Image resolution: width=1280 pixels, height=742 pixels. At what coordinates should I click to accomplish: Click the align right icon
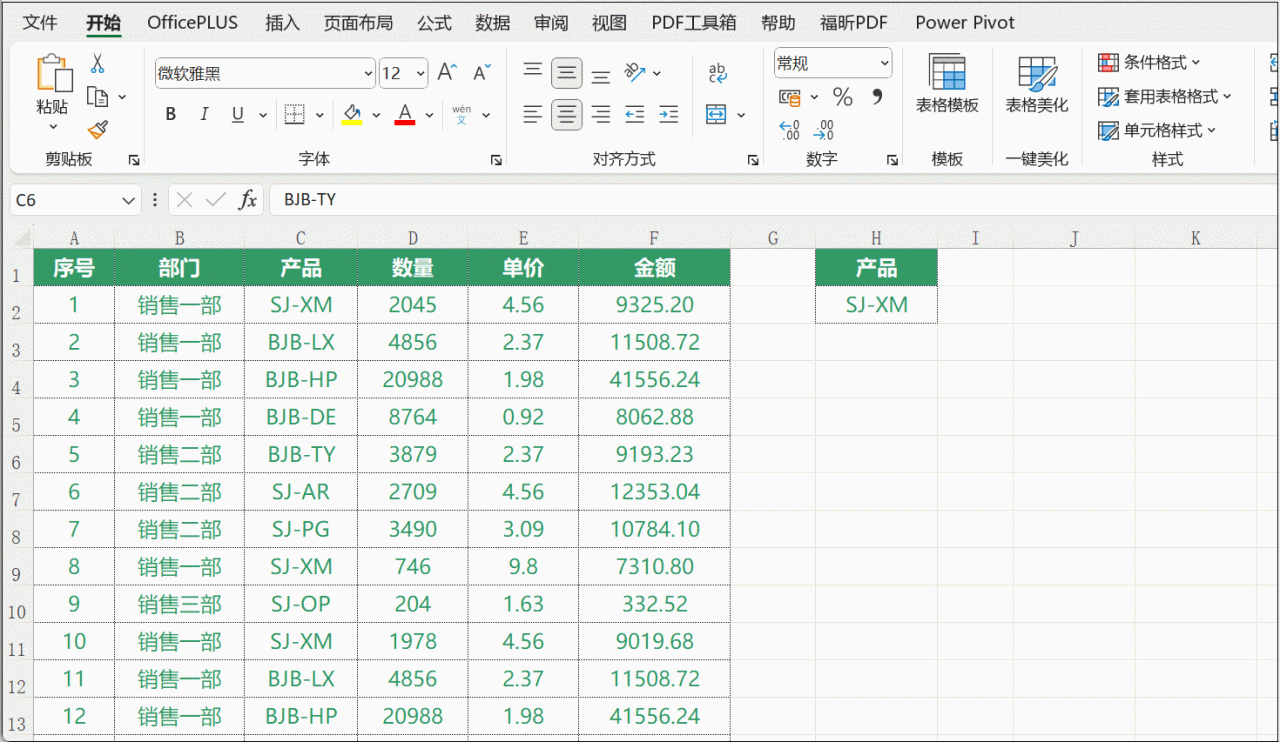(x=601, y=115)
